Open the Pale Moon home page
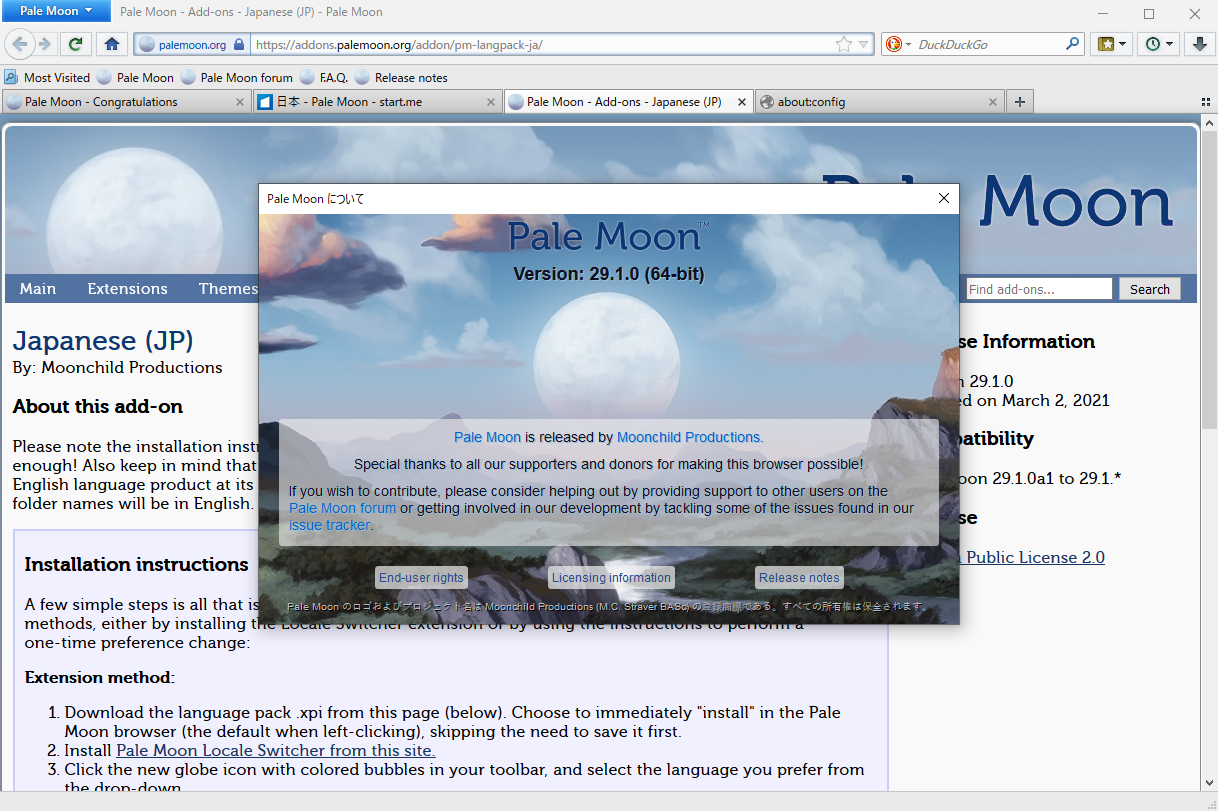Screen dimensions: 1218x811 [x=112, y=44]
